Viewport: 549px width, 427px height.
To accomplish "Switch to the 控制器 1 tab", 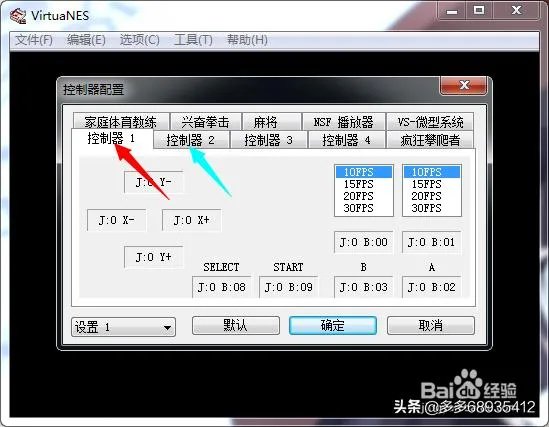I will 112,138.
